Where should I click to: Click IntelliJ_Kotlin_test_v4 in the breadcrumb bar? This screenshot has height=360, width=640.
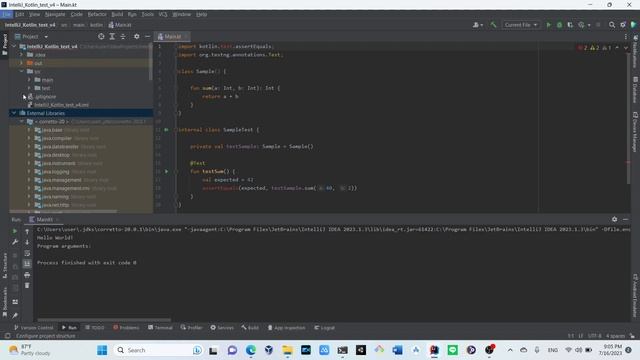[30, 25]
